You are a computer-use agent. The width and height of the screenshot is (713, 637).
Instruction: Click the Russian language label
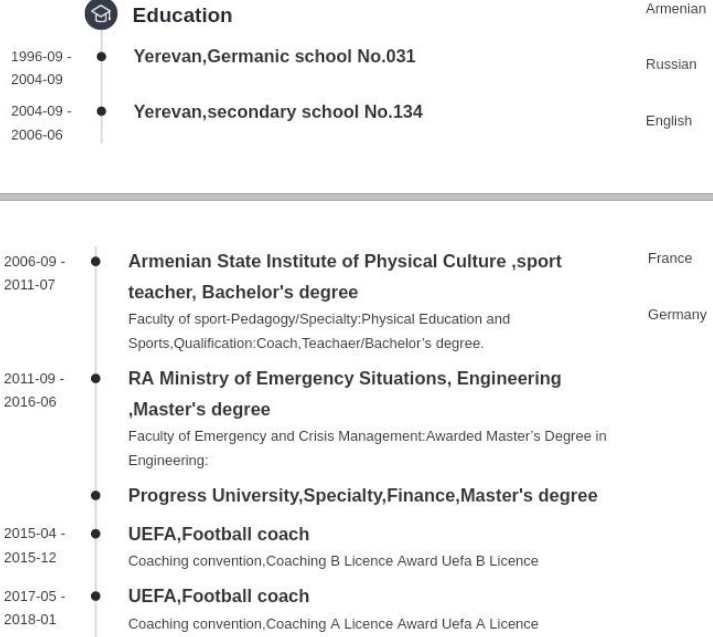click(x=671, y=64)
